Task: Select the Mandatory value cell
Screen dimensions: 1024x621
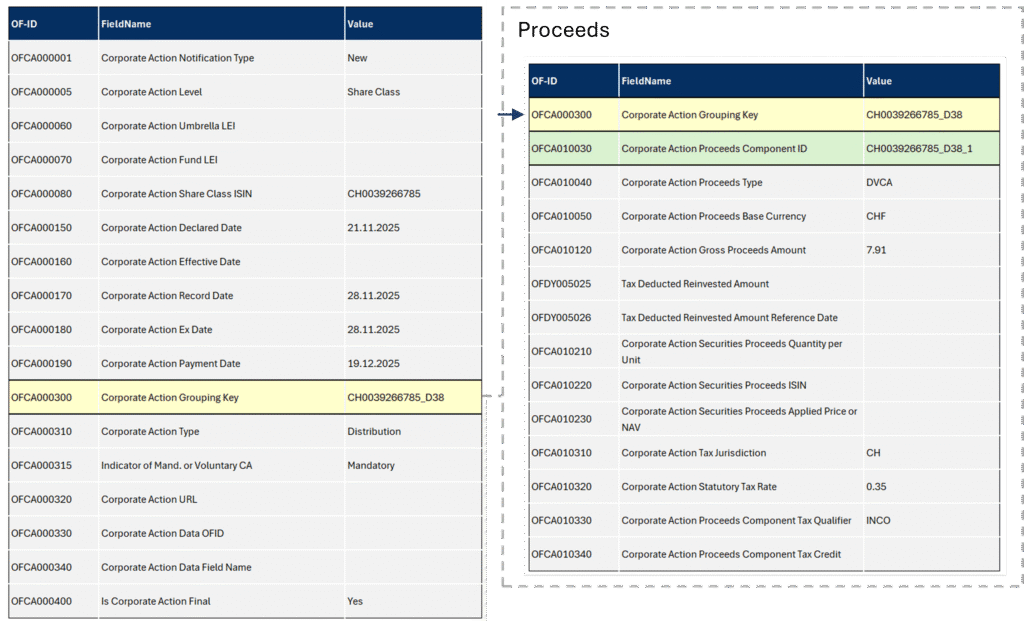Action: pos(371,466)
